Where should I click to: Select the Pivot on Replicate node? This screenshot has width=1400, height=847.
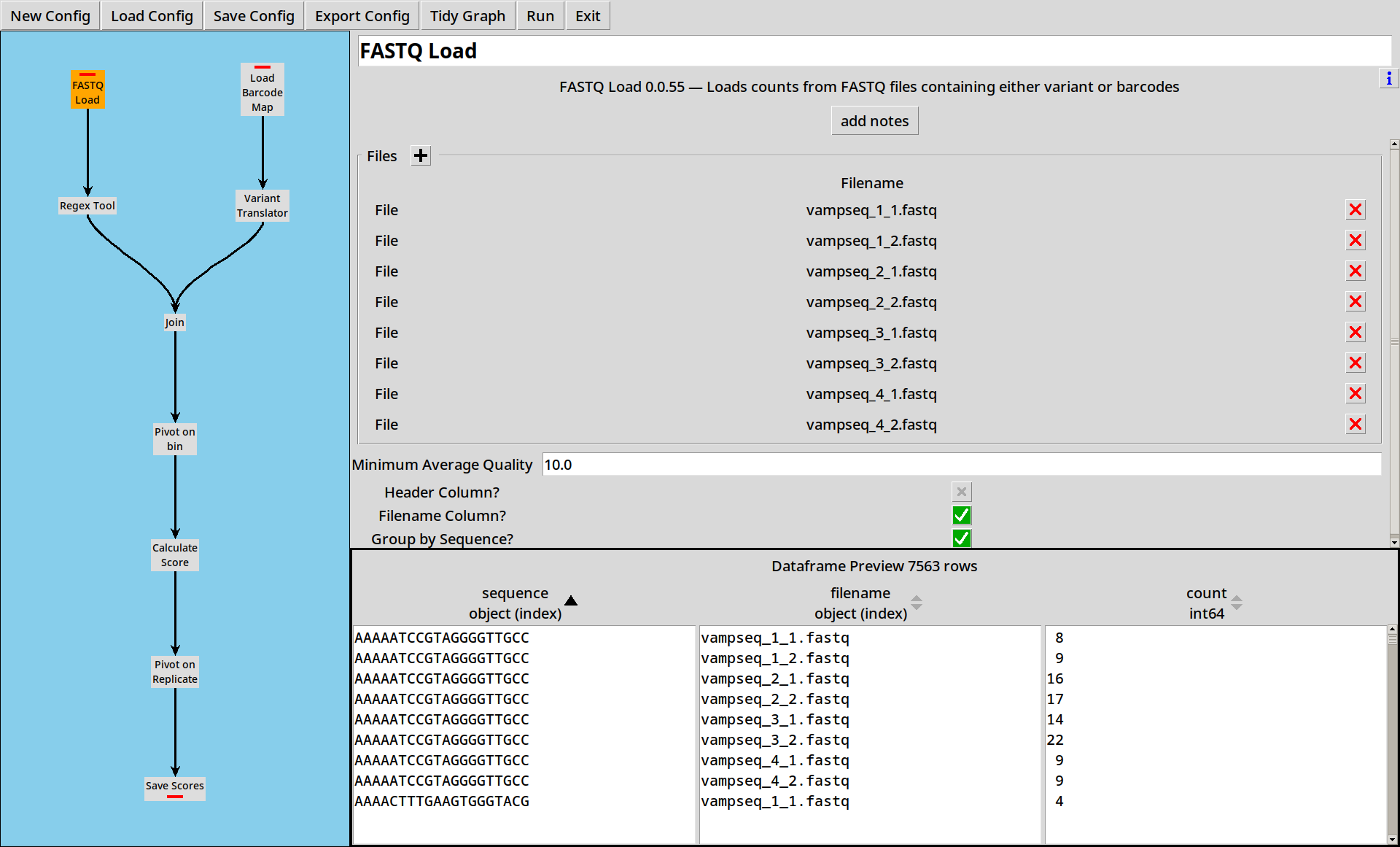click(x=175, y=672)
